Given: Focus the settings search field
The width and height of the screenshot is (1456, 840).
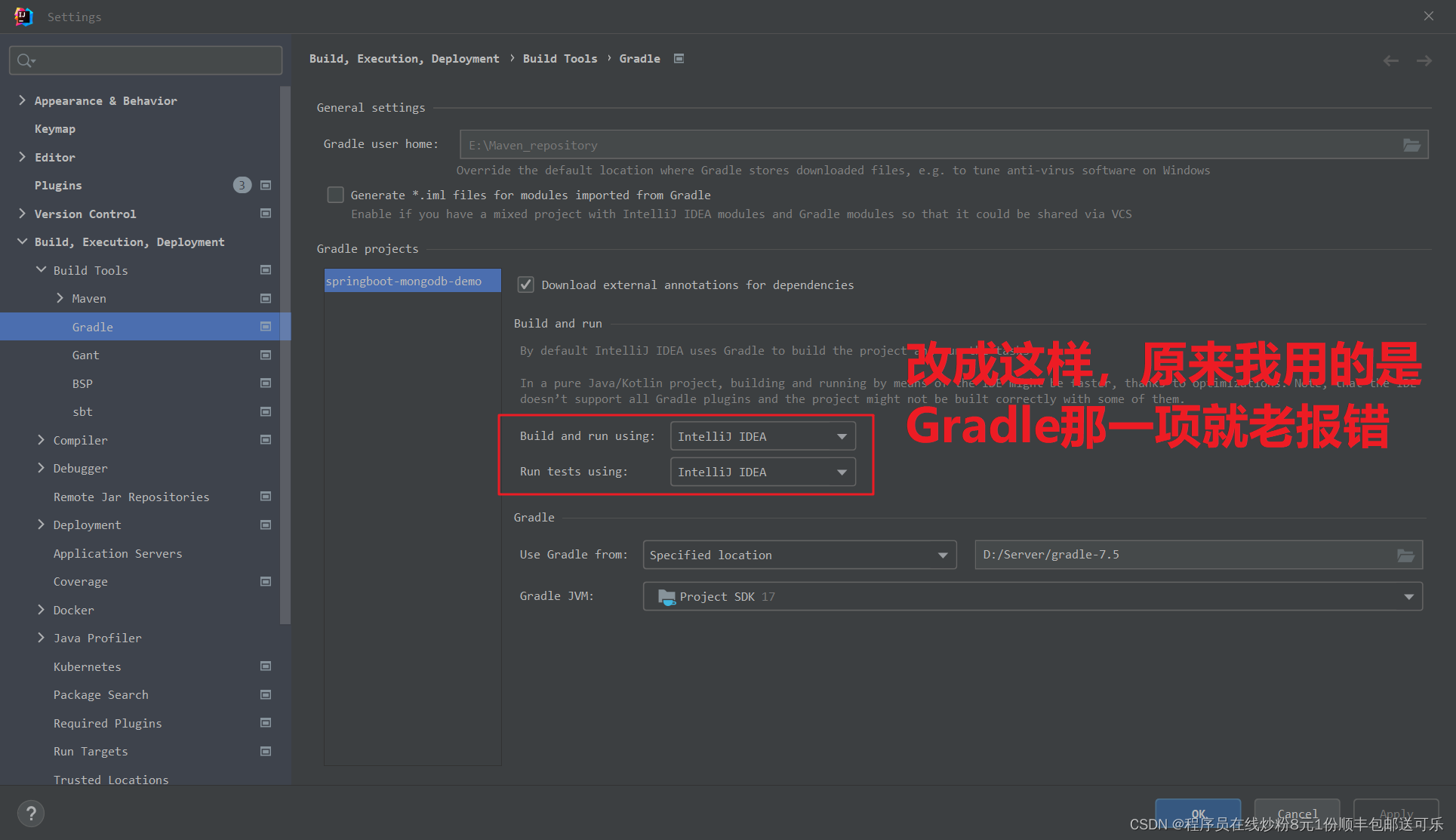Looking at the screenshot, I should pyautogui.click(x=146, y=60).
